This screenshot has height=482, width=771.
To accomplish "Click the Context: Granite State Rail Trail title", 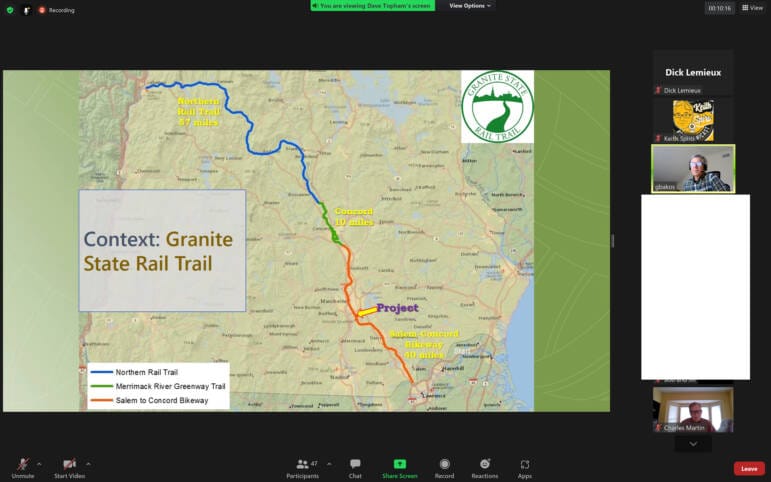I will [158, 251].
